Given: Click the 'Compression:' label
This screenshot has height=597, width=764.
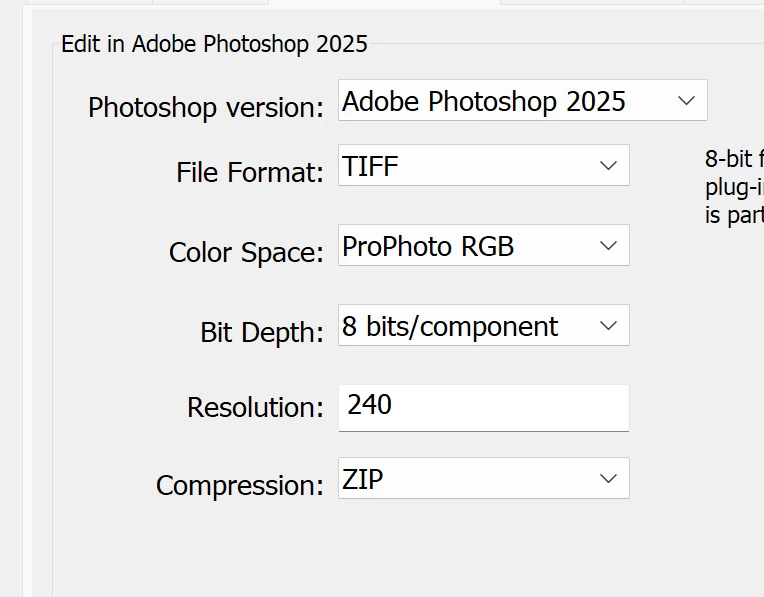Looking at the screenshot, I should (240, 486).
